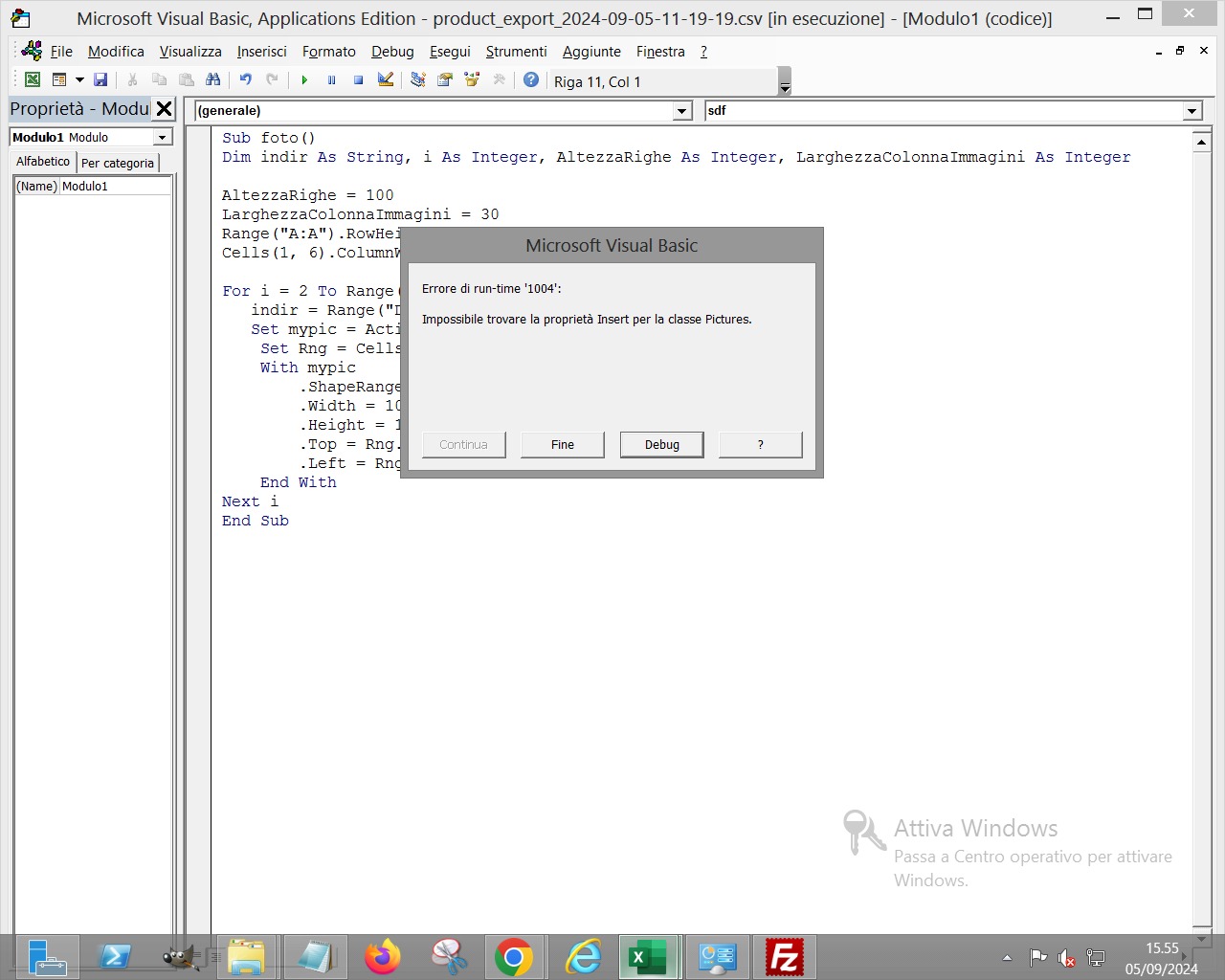
Task: Click the VBA icon left of File menu
Action: [x=32, y=51]
